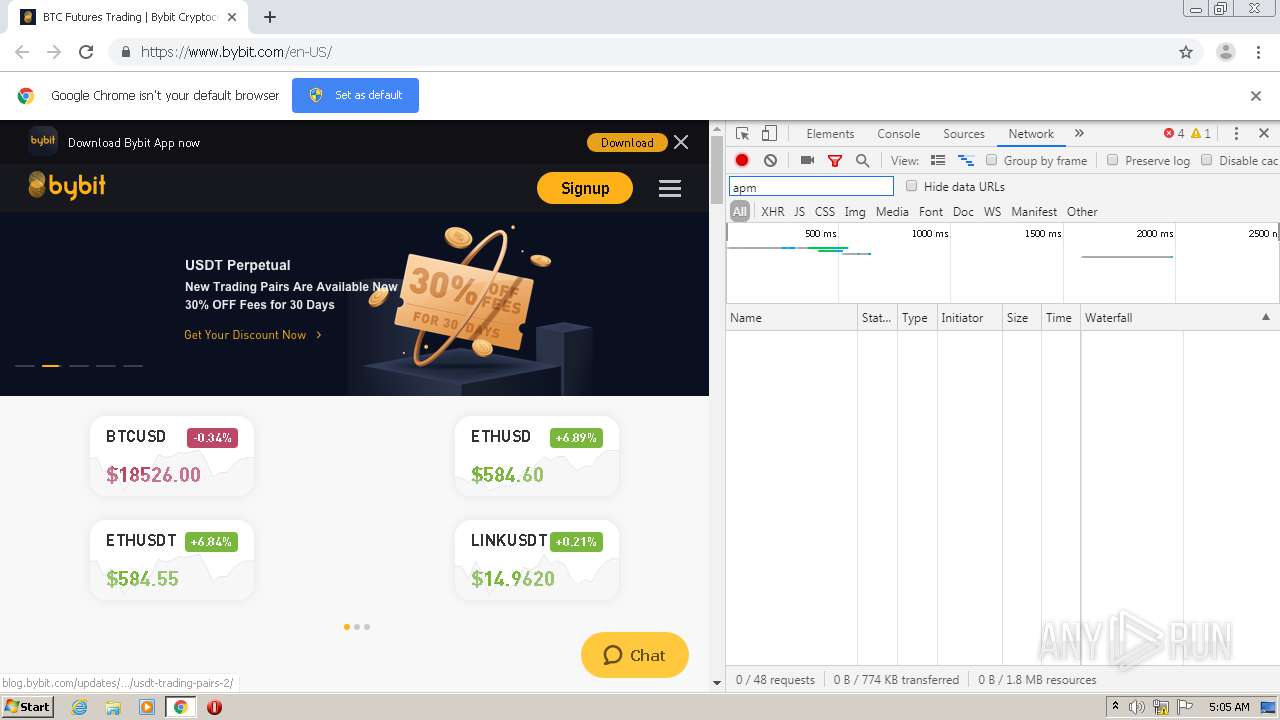Select the second carousel dash indicator

tap(51, 366)
